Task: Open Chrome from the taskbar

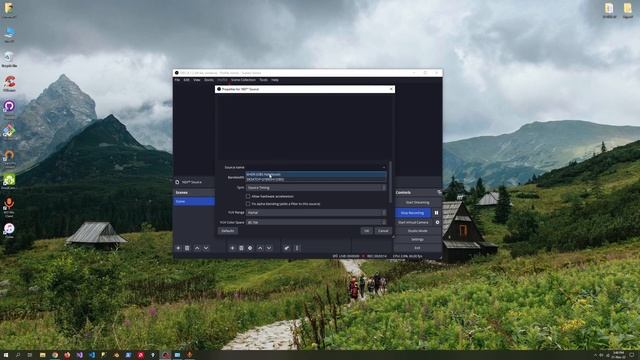Action: (x=55, y=356)
